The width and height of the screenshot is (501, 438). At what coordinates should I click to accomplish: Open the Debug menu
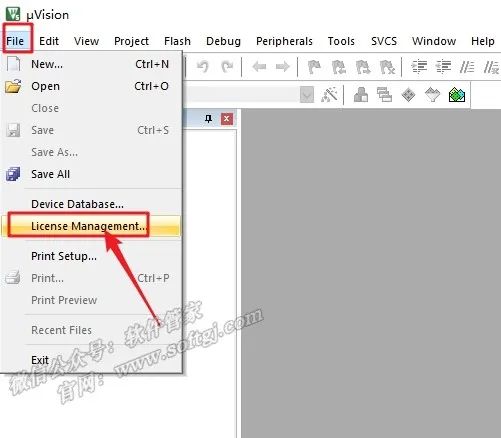click(x=223, y=41)
